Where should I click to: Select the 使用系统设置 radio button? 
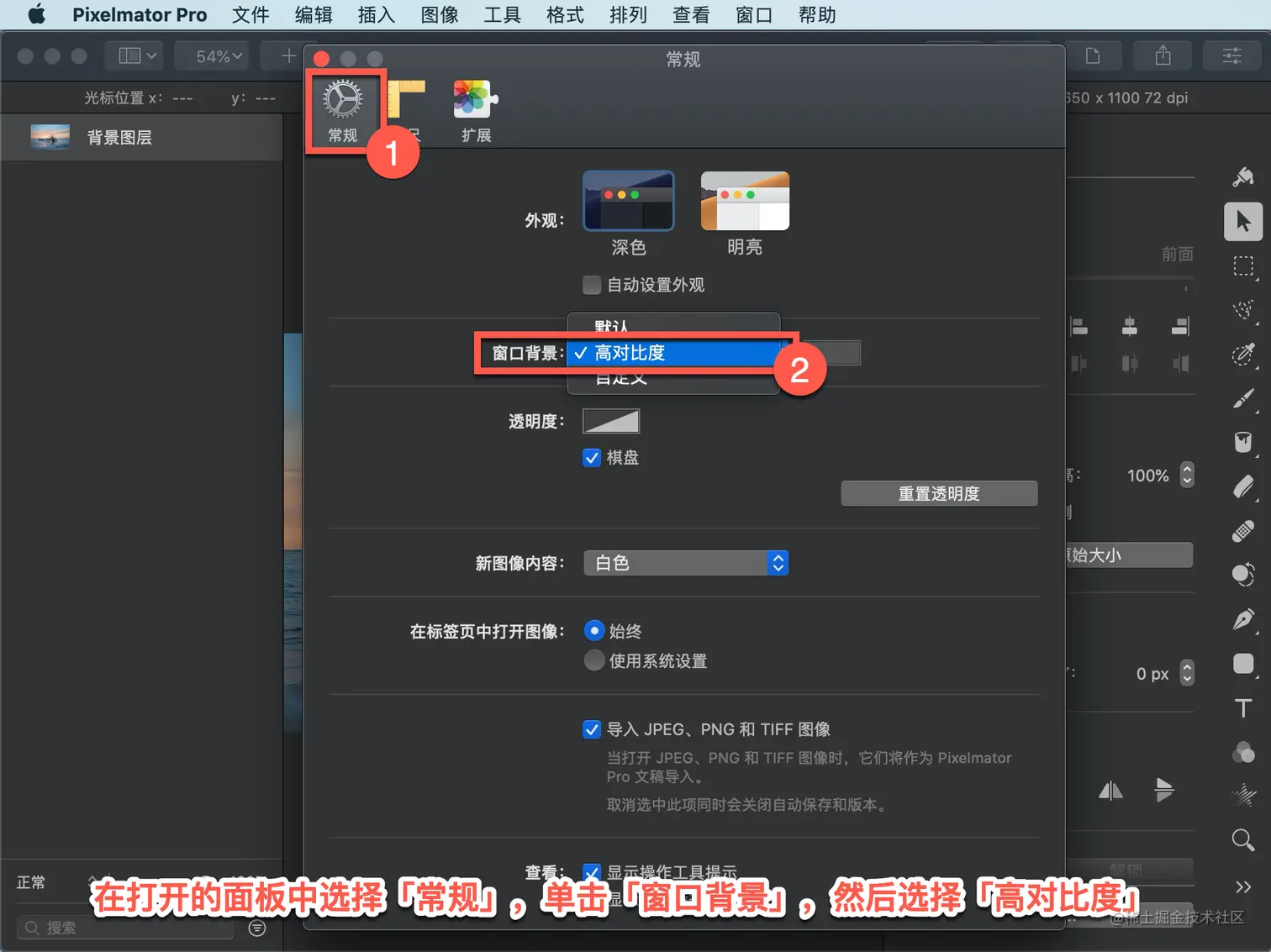coord(594,661)
